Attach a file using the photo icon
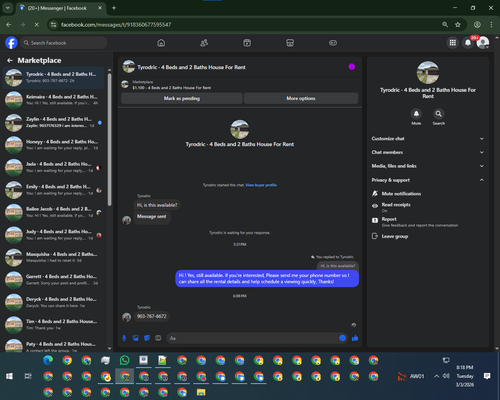Image resolution: width=500 pixels, height=400 pixels. pos(136,338)
